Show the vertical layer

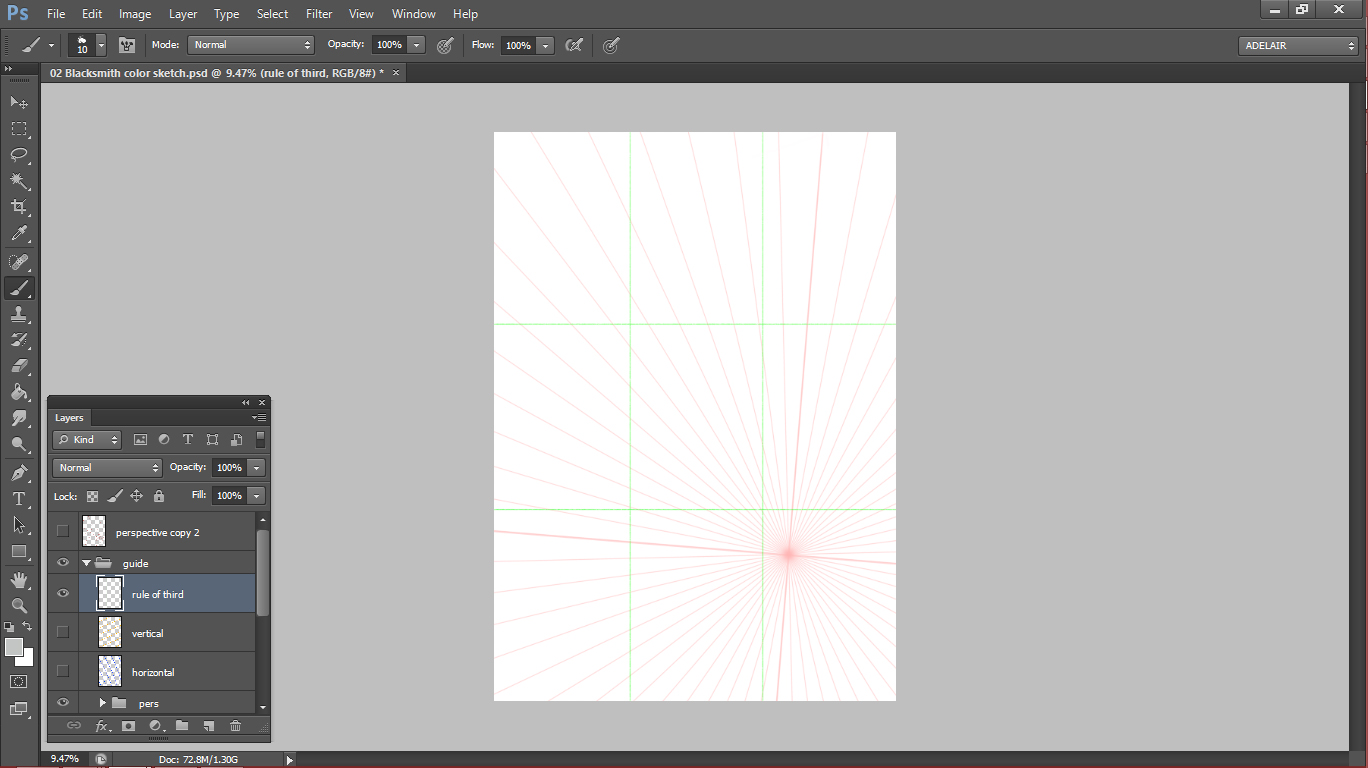click(63, 632)
